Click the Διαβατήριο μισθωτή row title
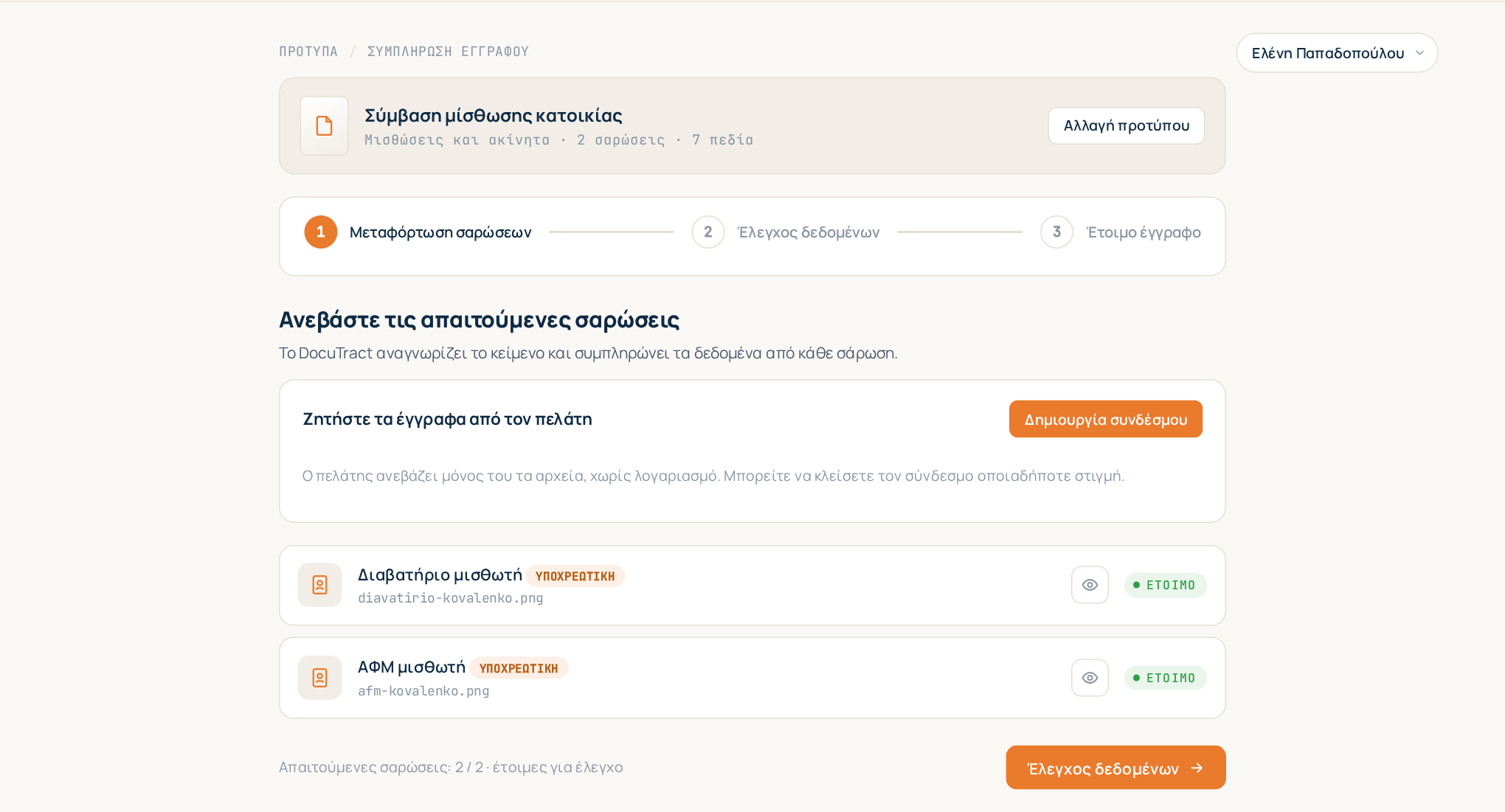Viewport: 1505px width, 812px height. coord(440,575)
